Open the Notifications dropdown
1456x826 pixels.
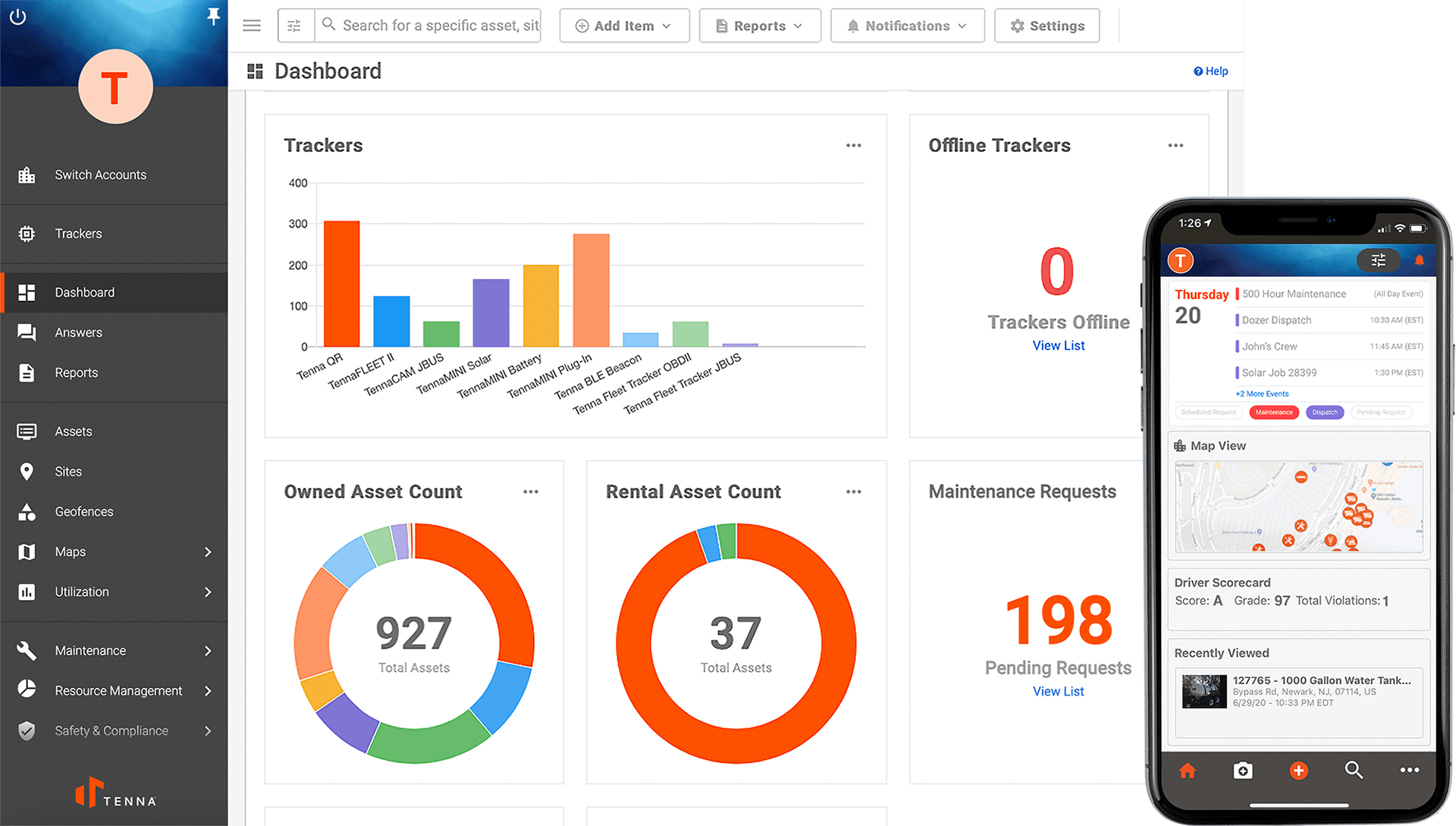tap(907, 26)
